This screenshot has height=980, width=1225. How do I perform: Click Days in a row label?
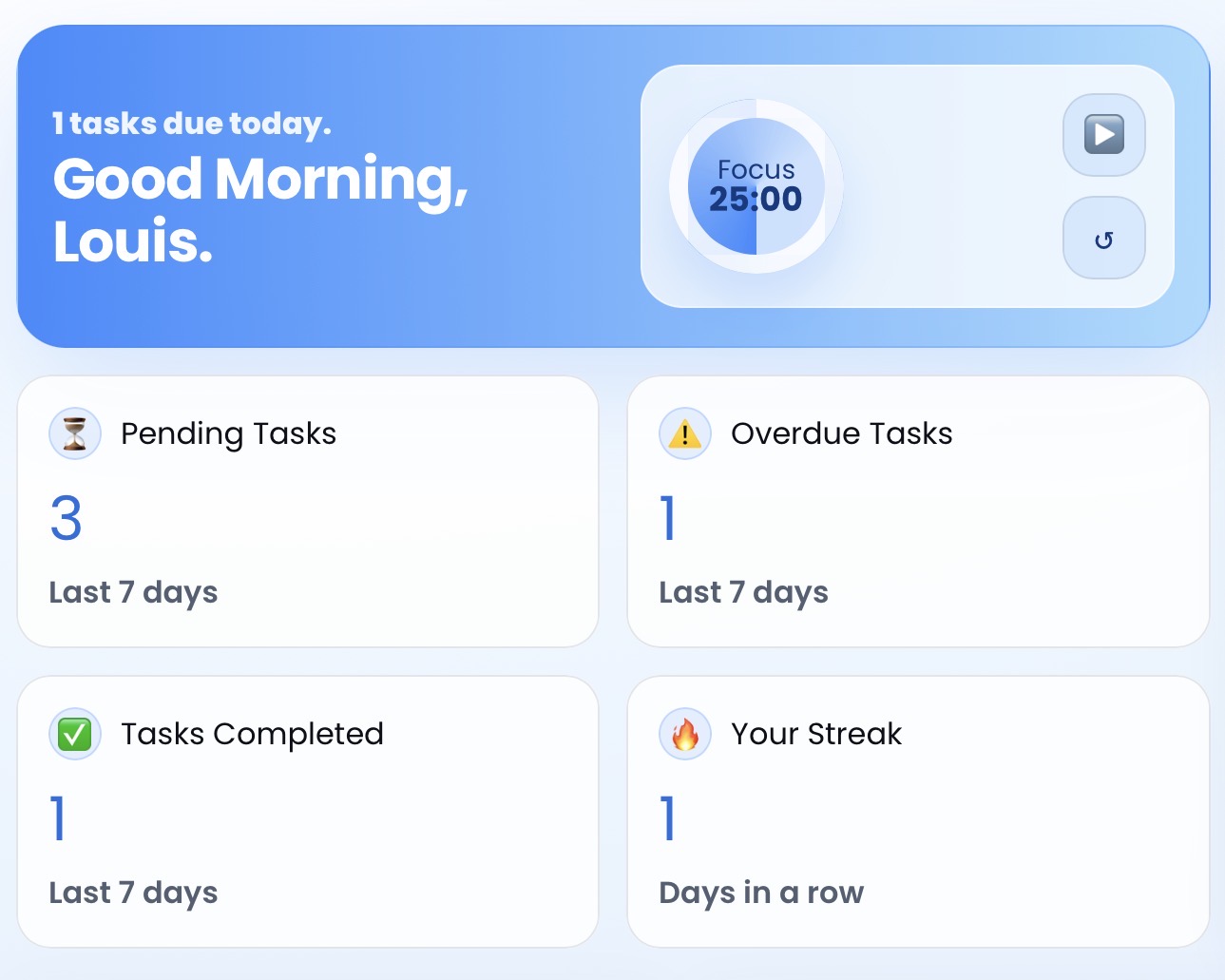pos(761,893)
